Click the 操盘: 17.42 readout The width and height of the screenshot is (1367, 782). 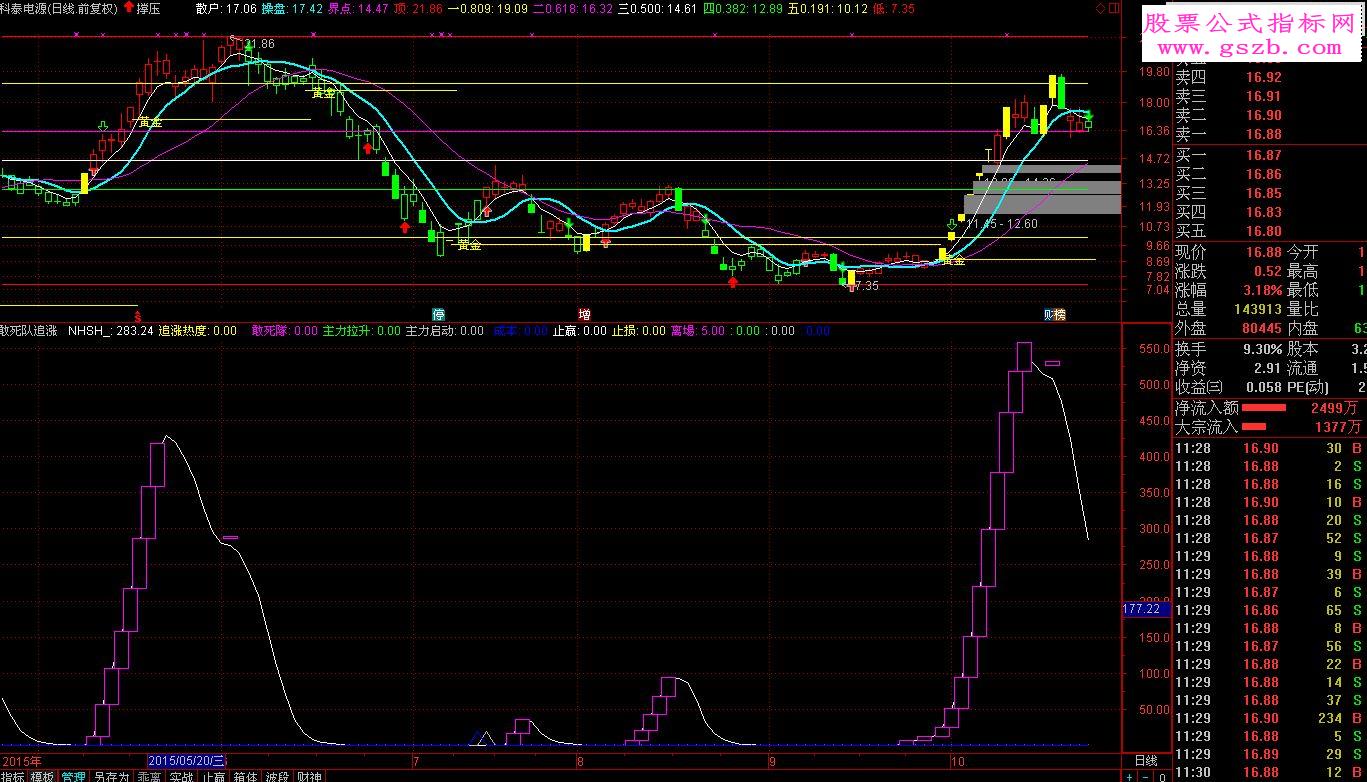[x=291, y=8]
